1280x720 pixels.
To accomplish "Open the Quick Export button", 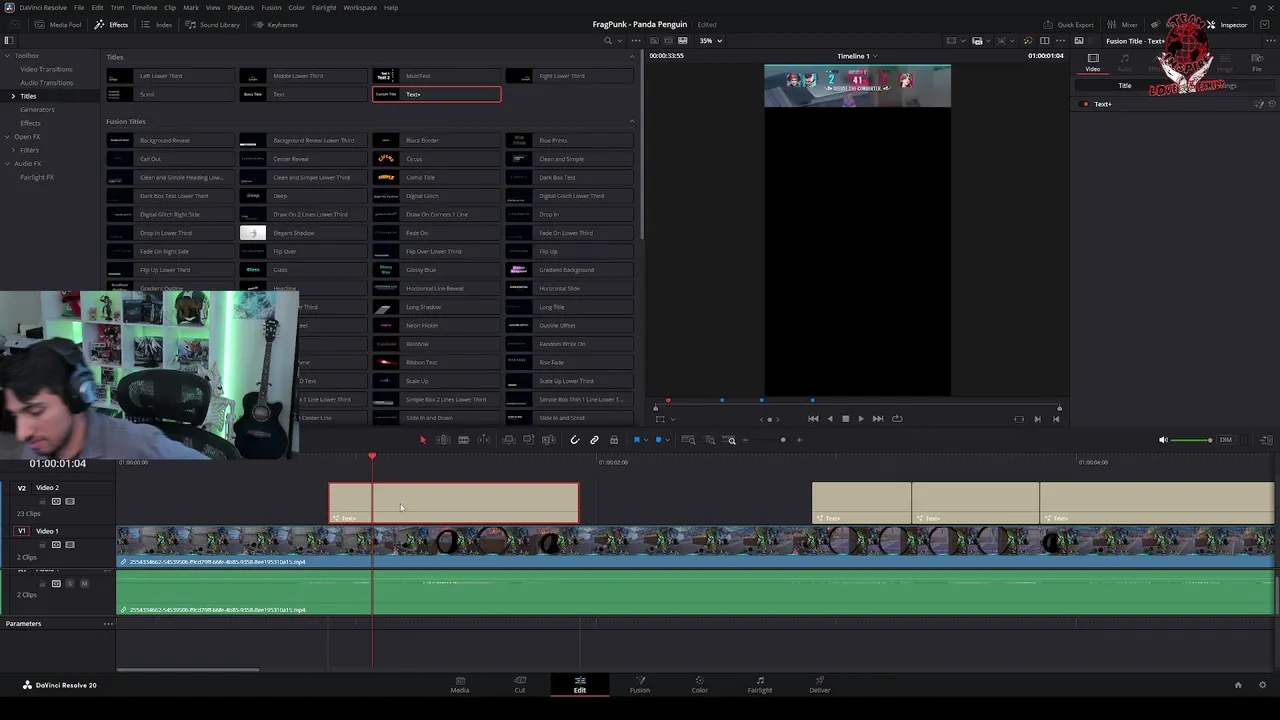I will 1069,25.
